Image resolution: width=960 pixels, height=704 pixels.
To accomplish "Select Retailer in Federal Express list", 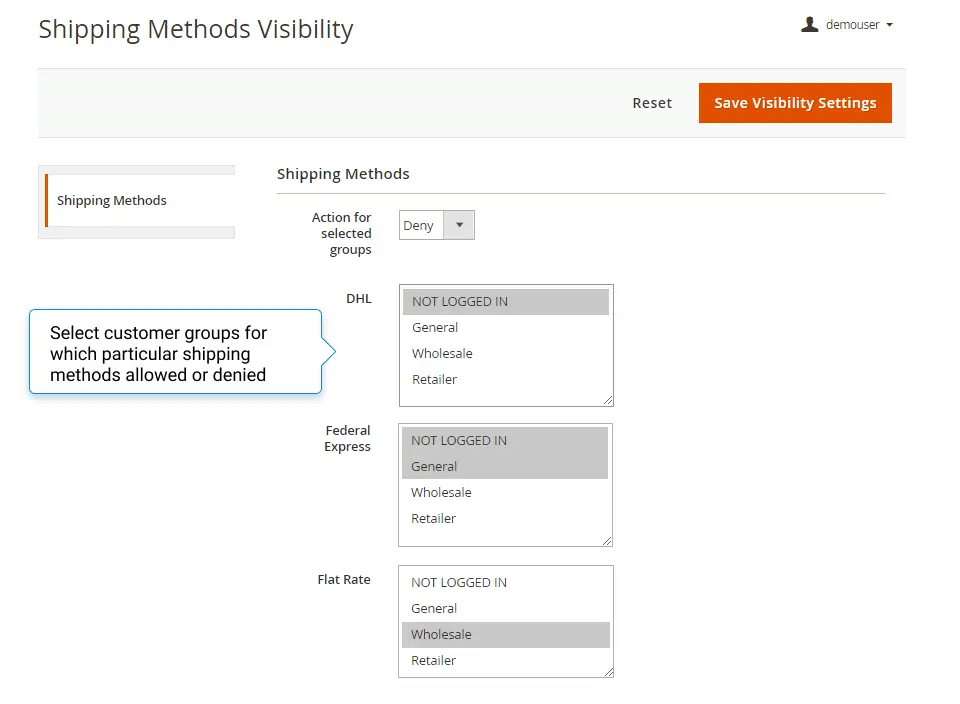I will [x=505, y=519].
